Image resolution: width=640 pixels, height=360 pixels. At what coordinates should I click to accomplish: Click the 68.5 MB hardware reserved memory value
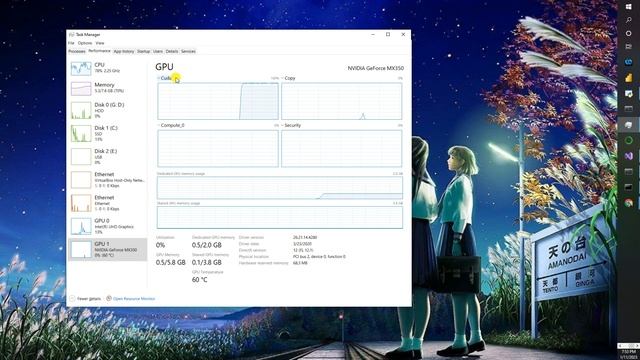[300, 263]
